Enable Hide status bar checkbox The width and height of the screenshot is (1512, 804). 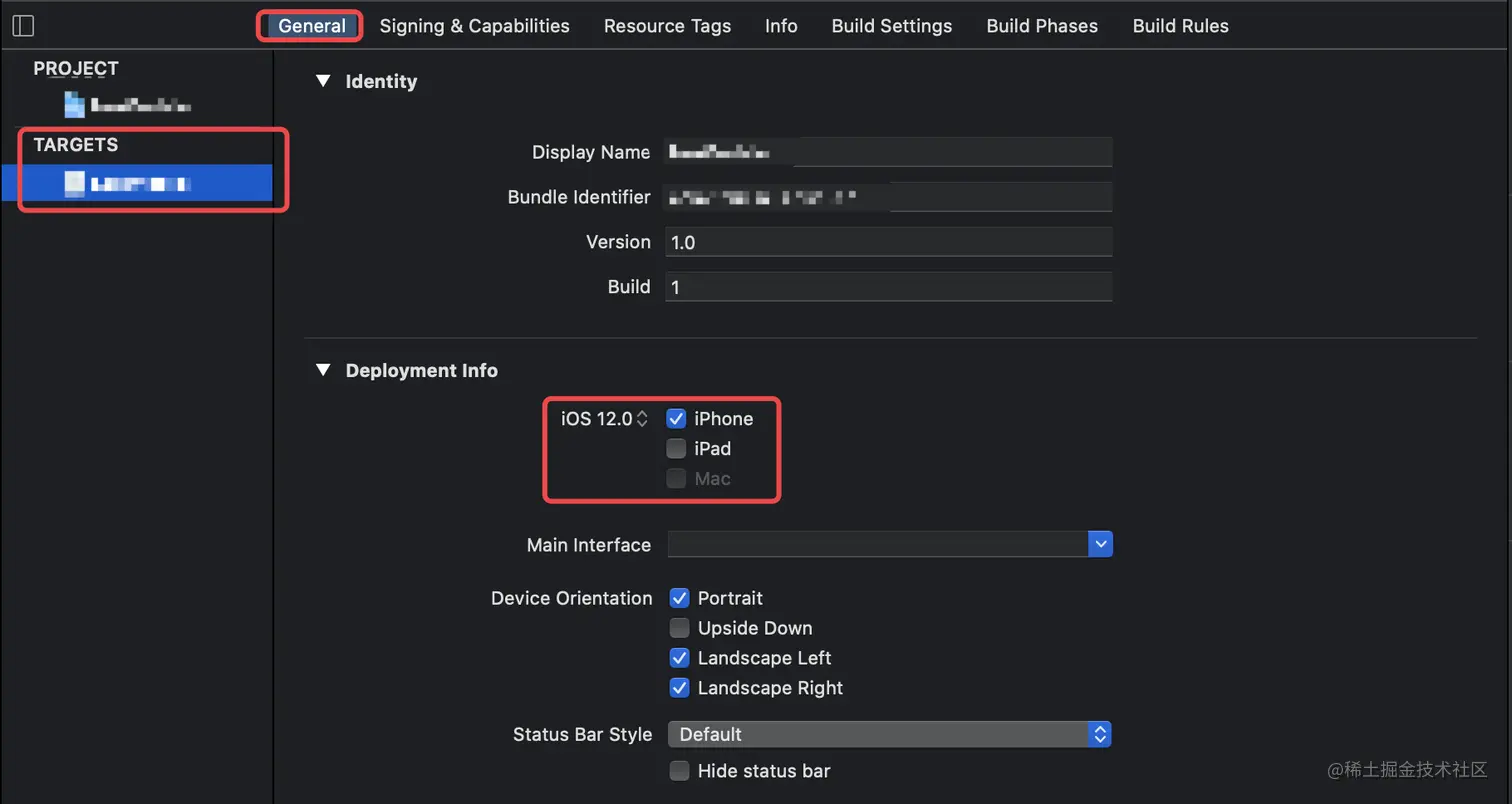coord(680,771)
